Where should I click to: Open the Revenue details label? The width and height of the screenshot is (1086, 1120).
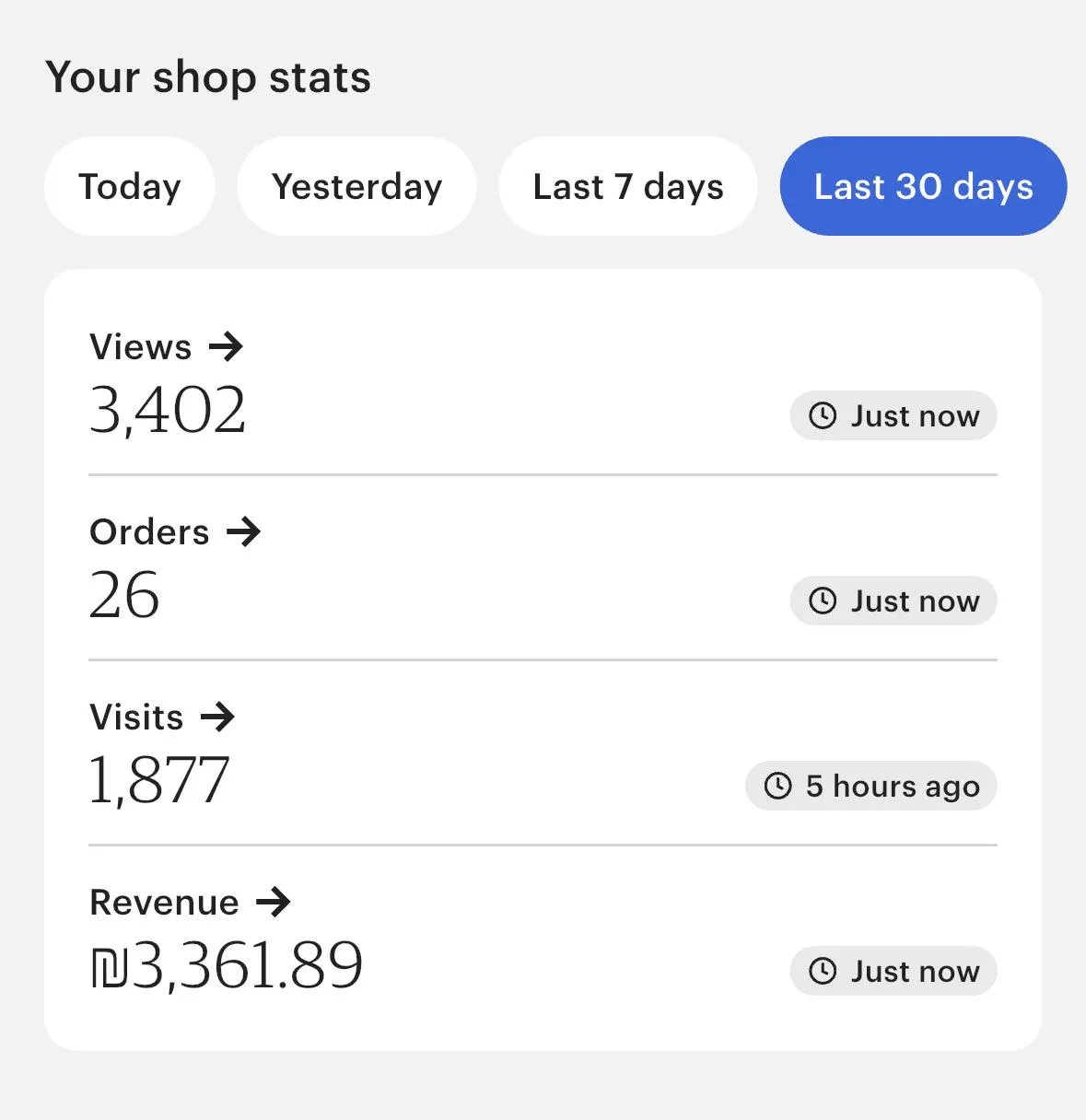165,902
